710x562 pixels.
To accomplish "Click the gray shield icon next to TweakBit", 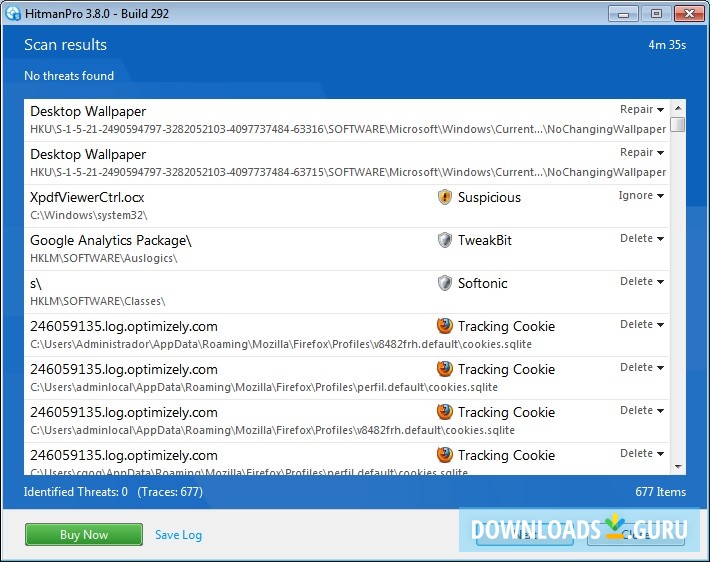I will click(x=445, y=240).
